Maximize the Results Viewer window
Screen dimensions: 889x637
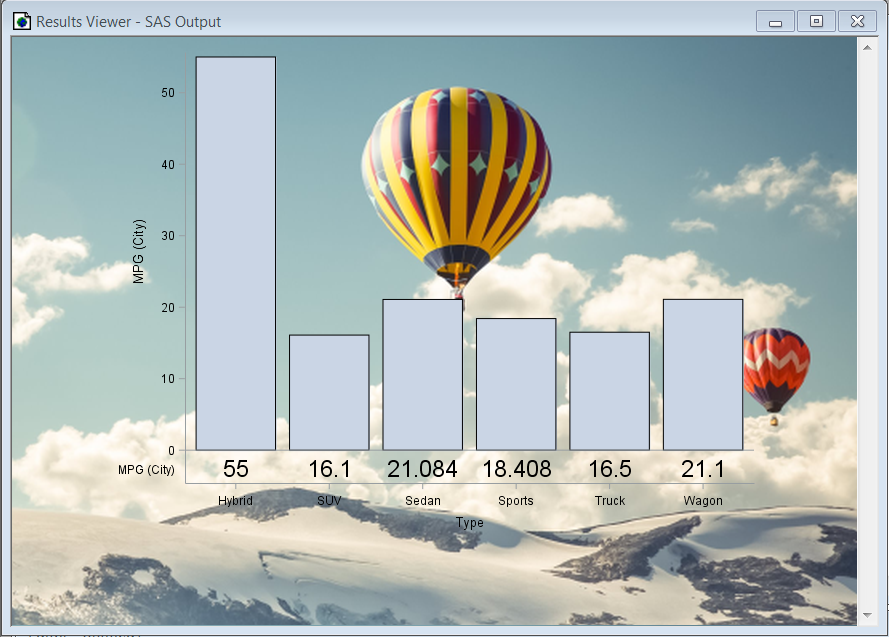(x=816, y=22)
